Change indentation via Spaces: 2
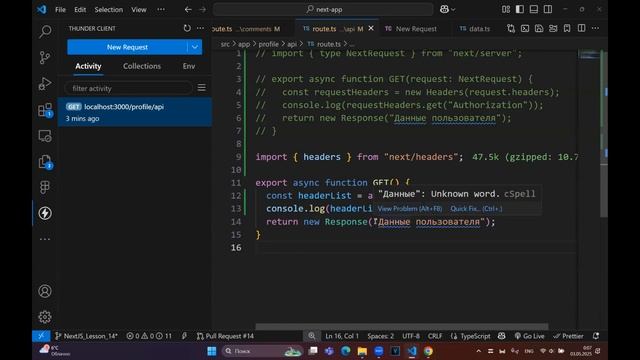This screenshot has height=360, width=640. point(380,336)
